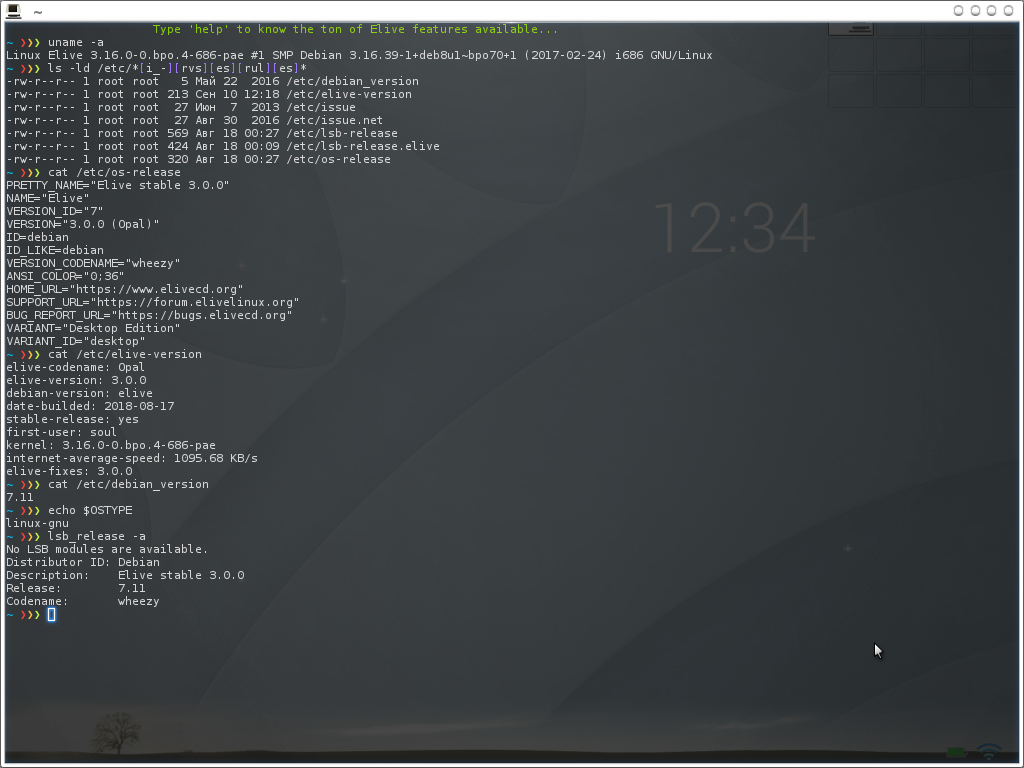Click the 'stable-release: yes' line

pos(72,419)
